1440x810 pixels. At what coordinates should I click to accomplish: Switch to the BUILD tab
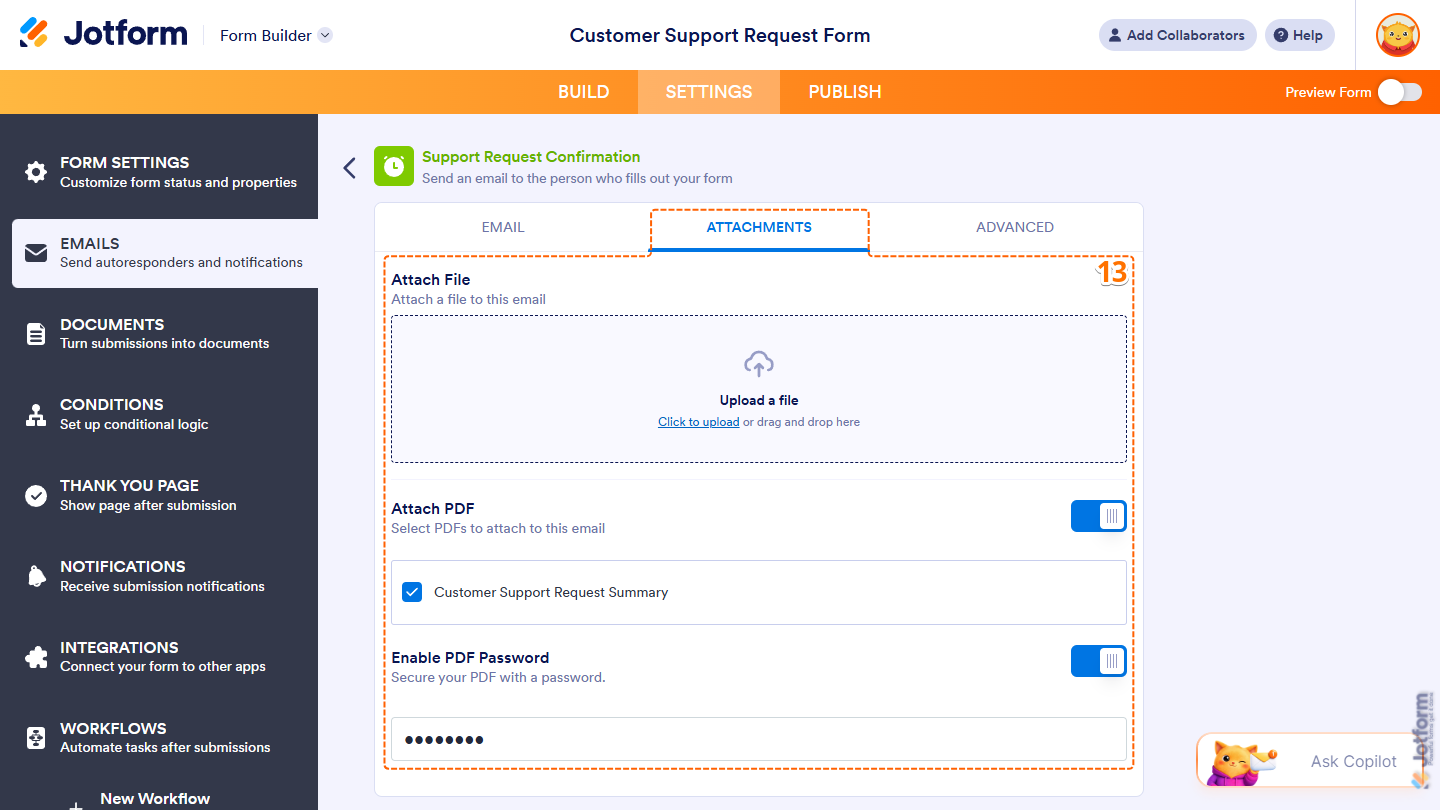(584, 92)
